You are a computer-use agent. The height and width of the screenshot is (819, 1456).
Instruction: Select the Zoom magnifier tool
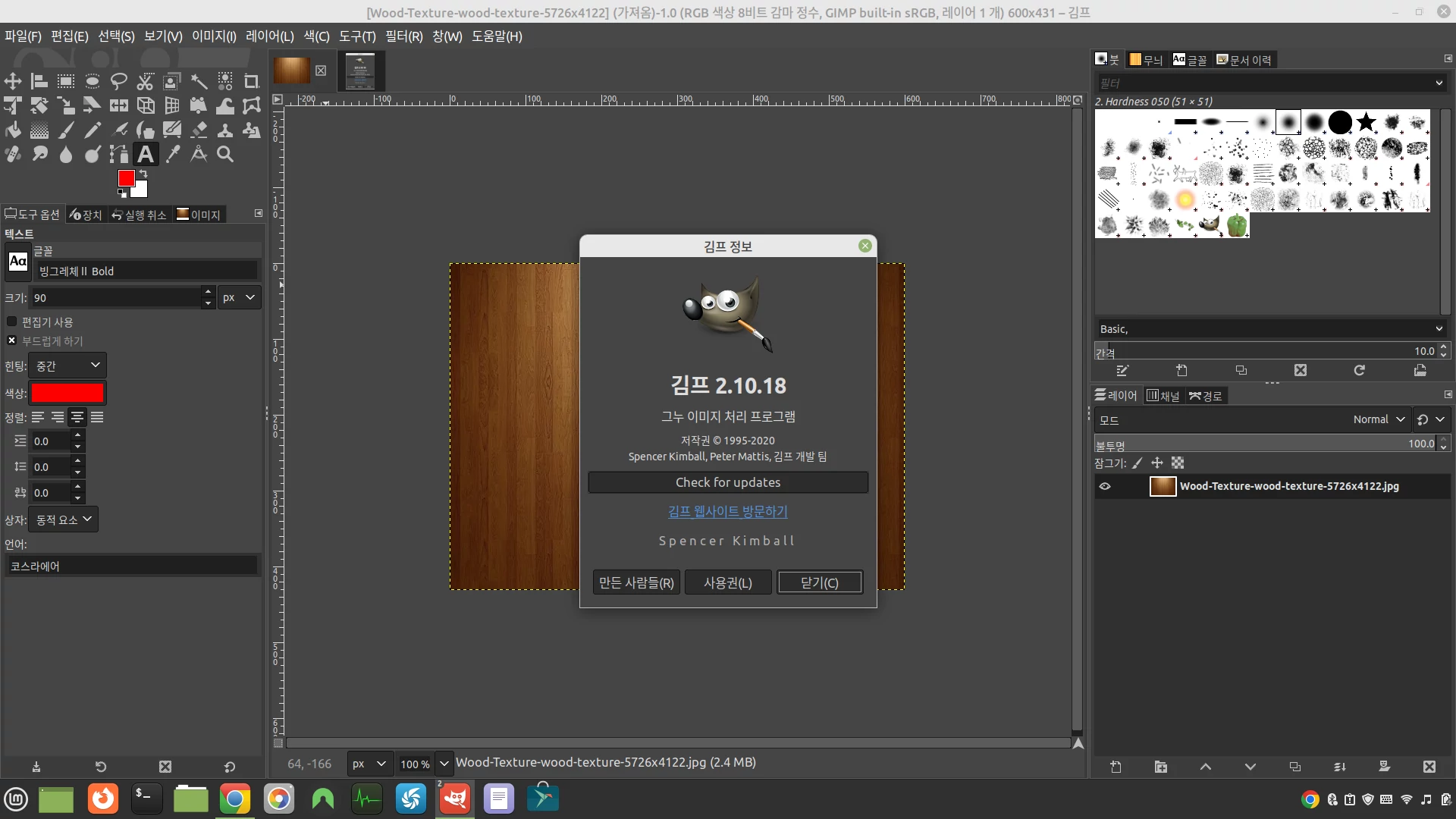225,155
